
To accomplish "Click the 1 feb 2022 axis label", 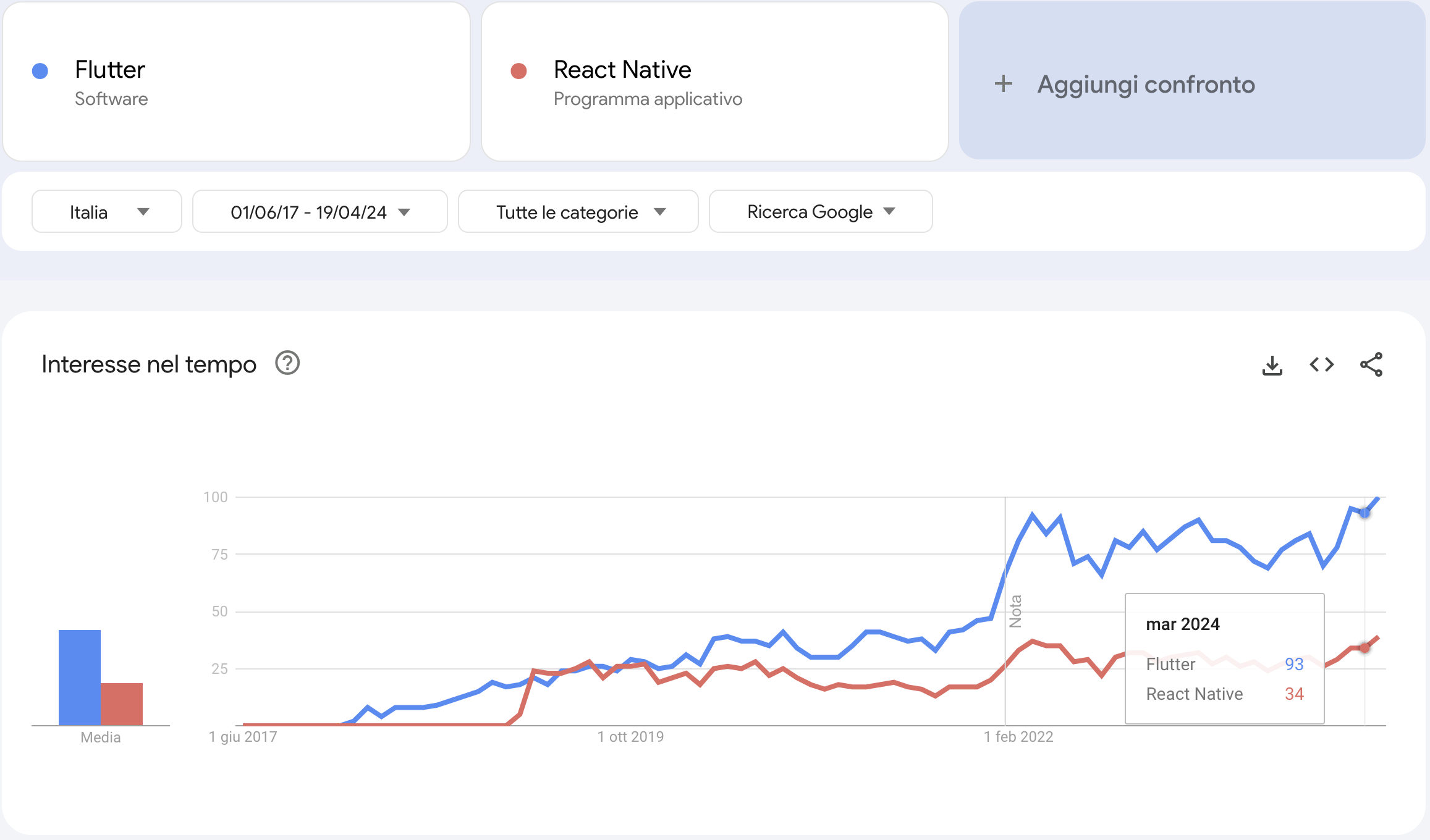I will [x=1018, y=737].
